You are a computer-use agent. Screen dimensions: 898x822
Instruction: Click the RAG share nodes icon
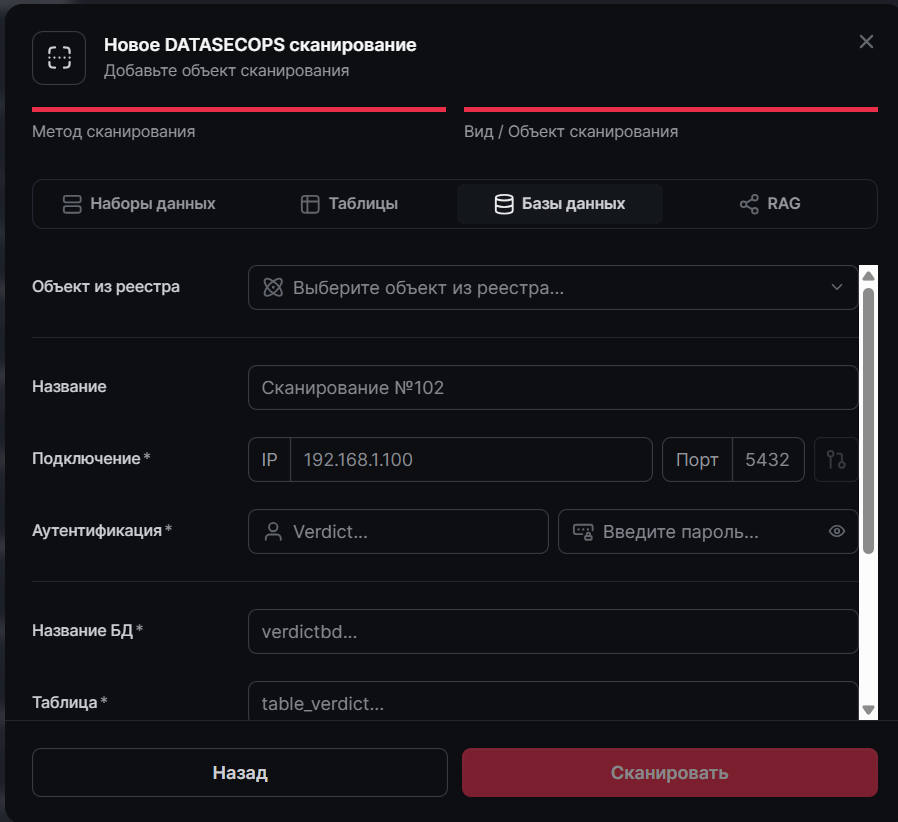tap(749, 204)
